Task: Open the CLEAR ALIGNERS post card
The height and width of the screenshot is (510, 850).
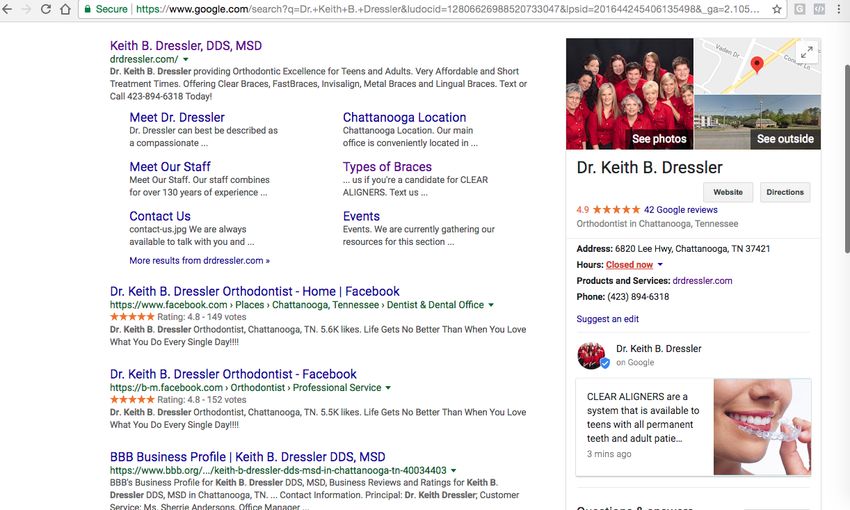Action: click(x=693, y=427)
